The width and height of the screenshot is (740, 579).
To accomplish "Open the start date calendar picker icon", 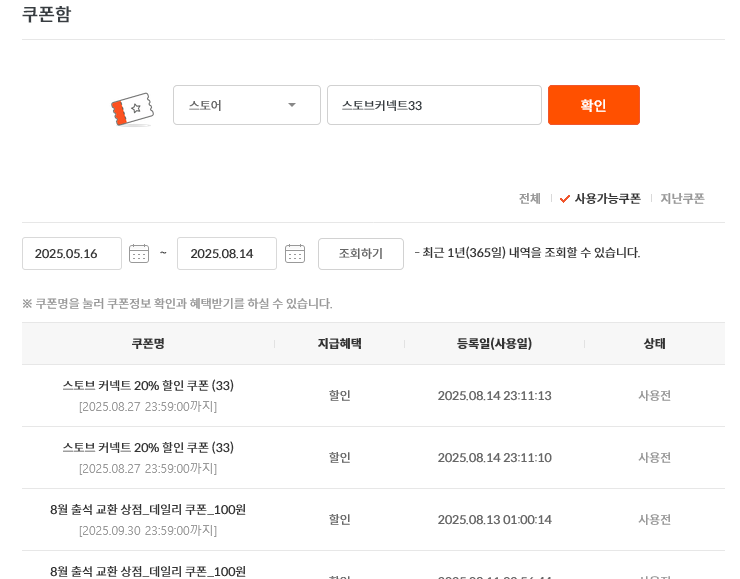I will pyautogui.click(x=139, y=253).
